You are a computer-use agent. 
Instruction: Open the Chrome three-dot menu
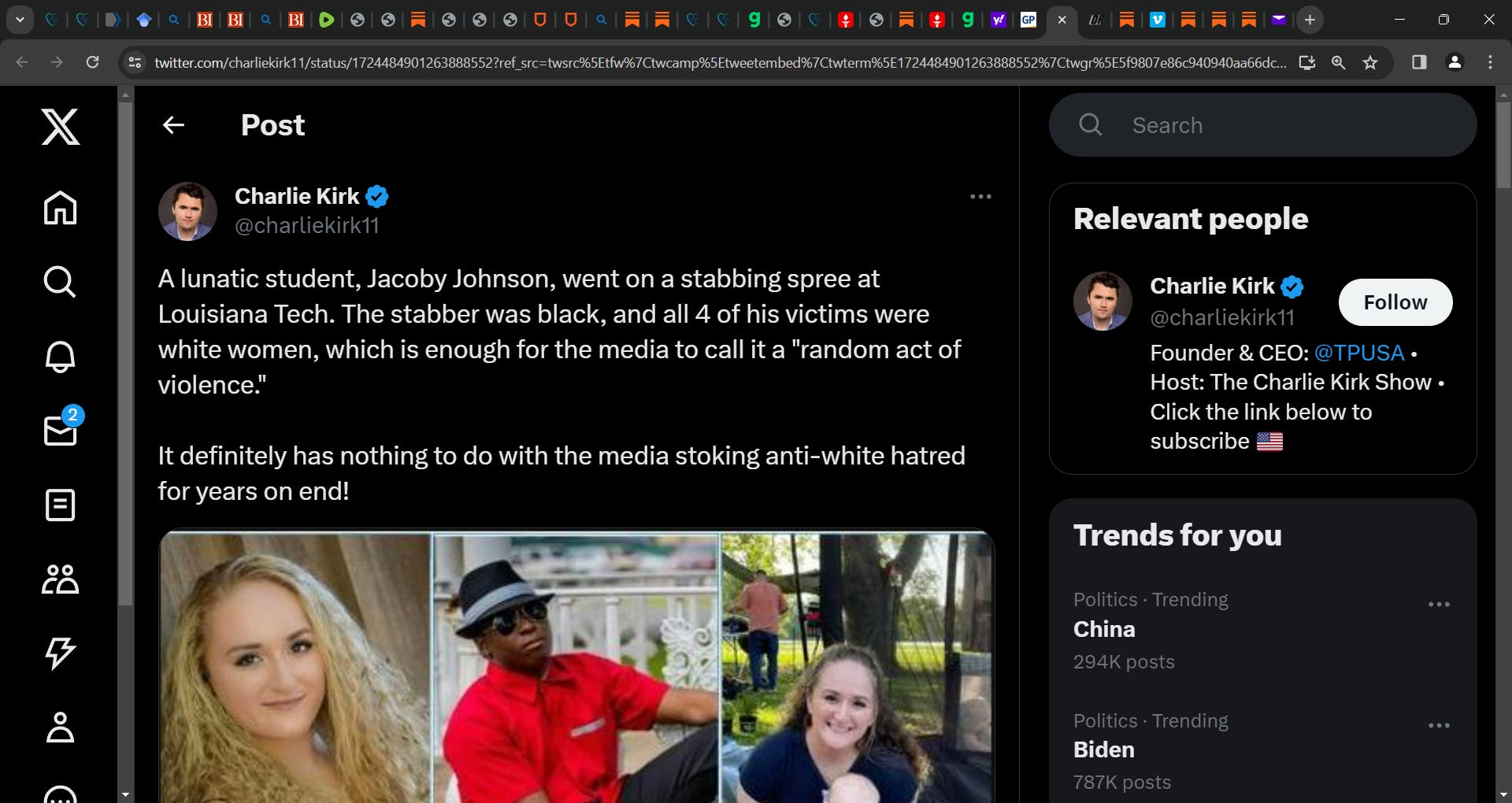click(1490, 62)
